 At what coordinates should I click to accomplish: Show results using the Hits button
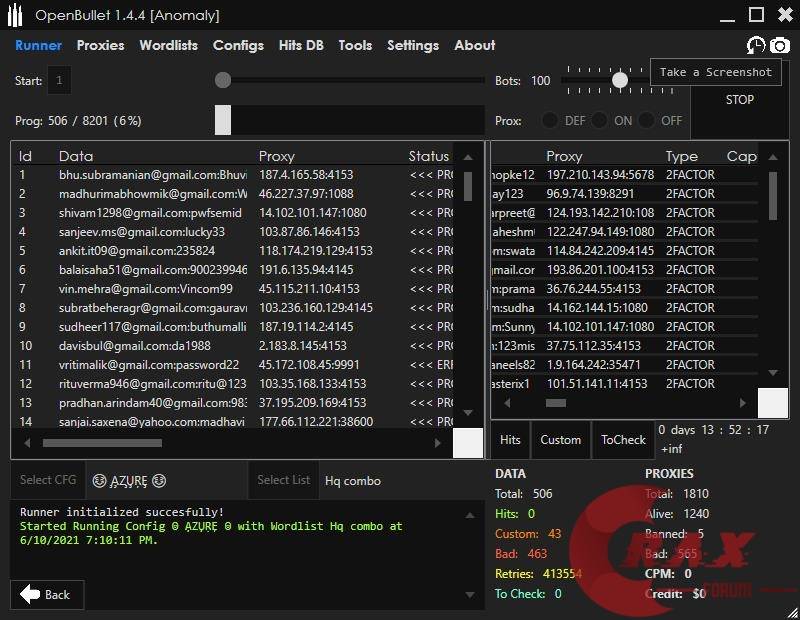[510, 439]
